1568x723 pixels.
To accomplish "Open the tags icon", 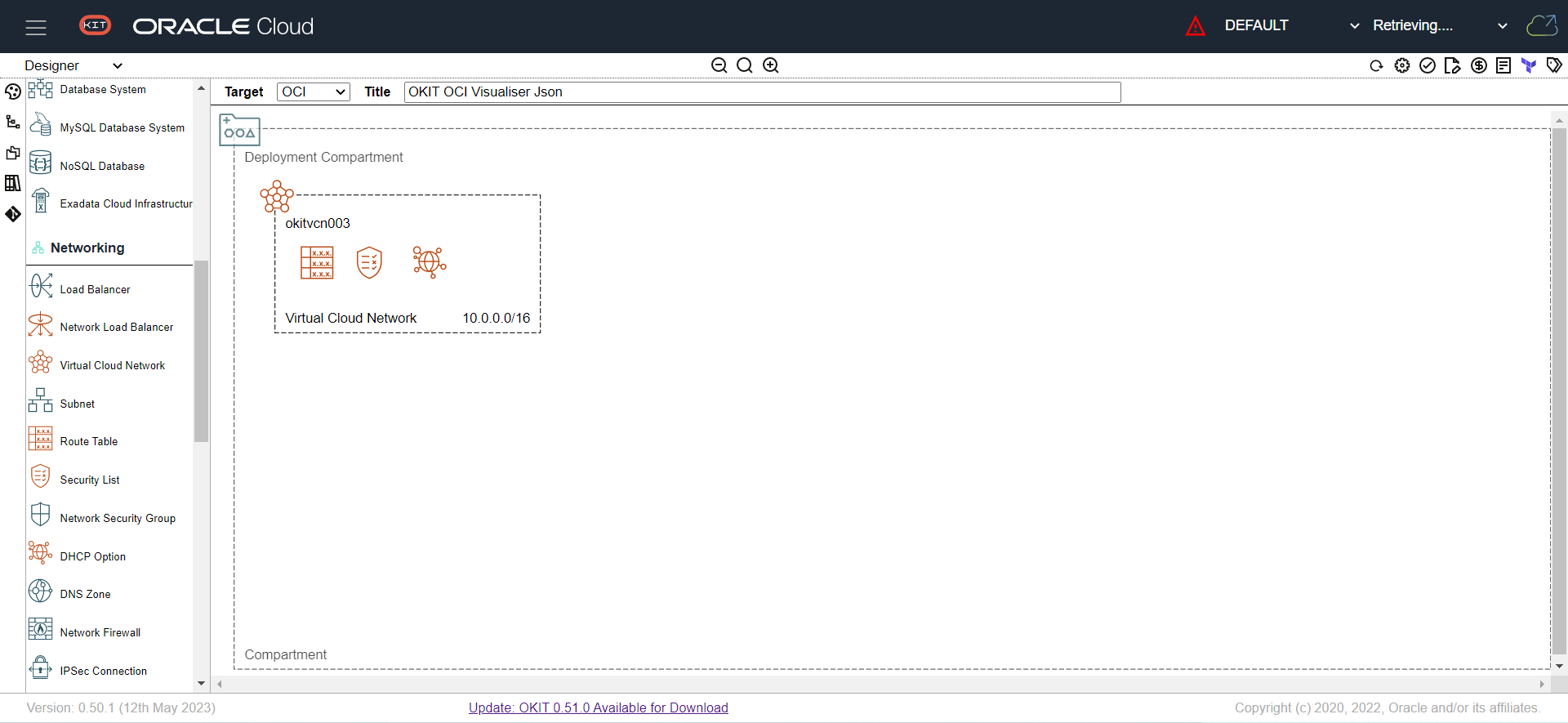I will click(x=1554, y=65).
